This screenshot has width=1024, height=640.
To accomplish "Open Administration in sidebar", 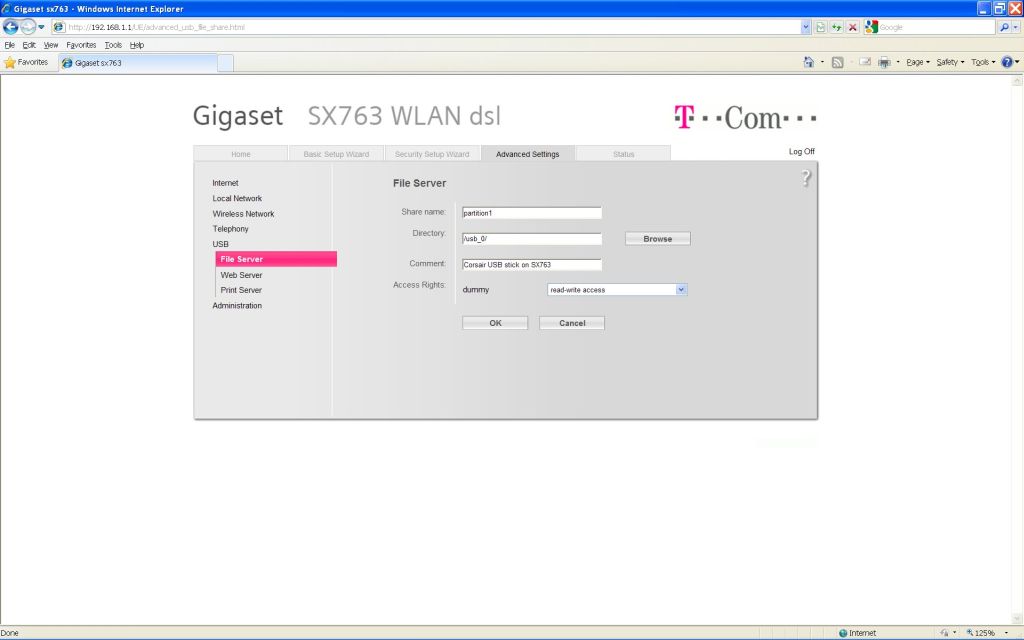I will coord(237,306).
